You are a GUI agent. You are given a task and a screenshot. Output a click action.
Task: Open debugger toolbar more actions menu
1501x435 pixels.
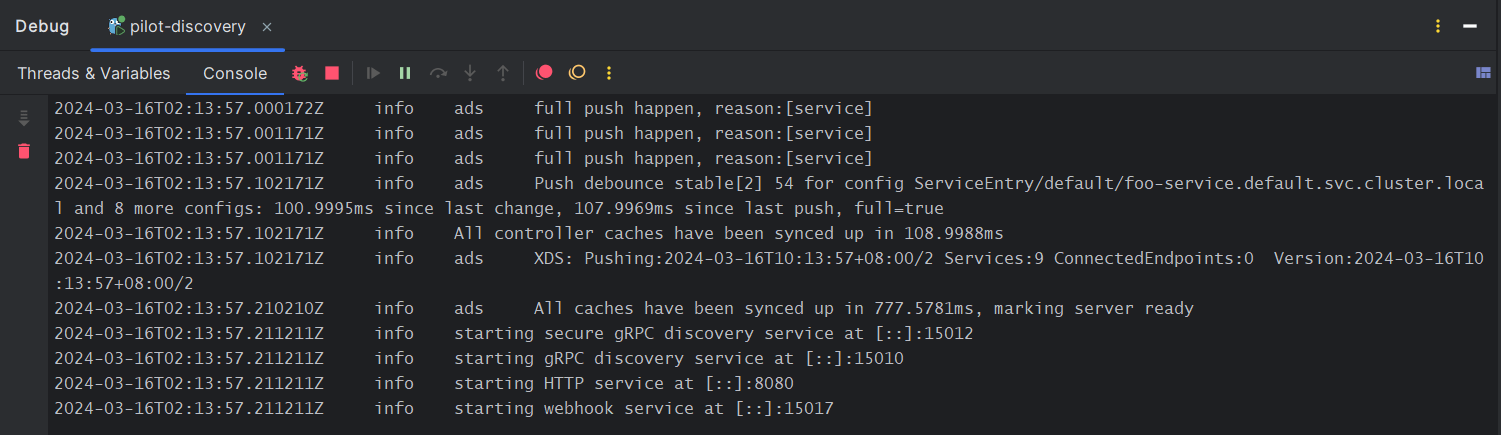(608, 73)
